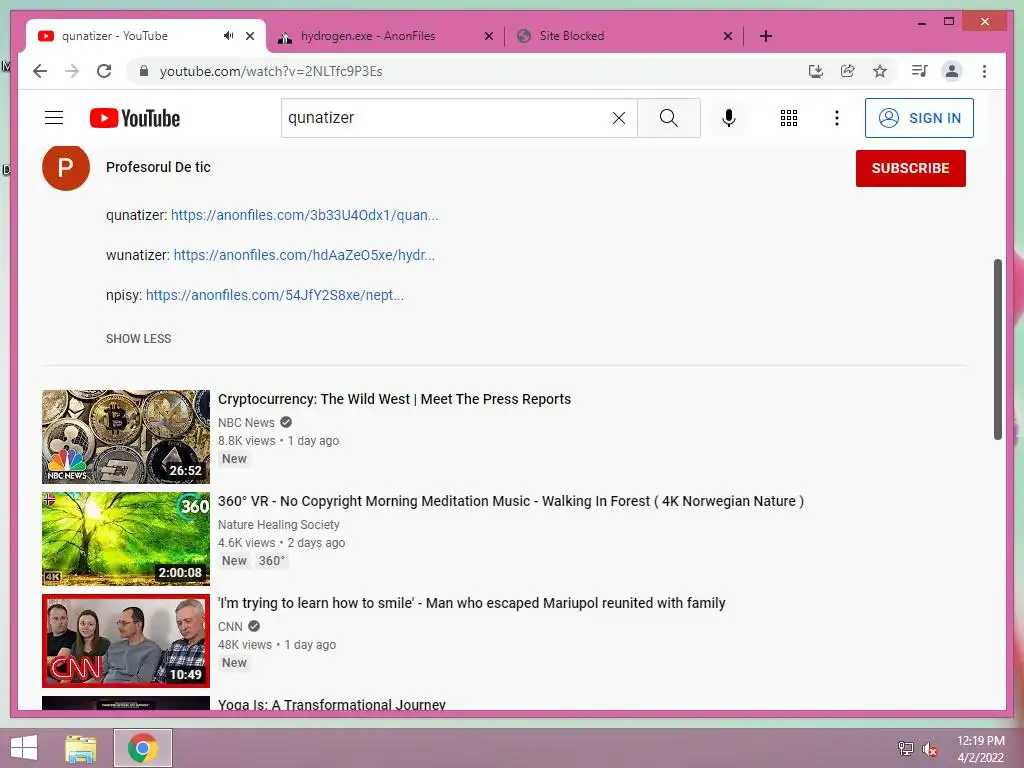This screenshot has height=768, width=1024.
Task: Open the media control icon in toolbar
Action: (920, 71)
